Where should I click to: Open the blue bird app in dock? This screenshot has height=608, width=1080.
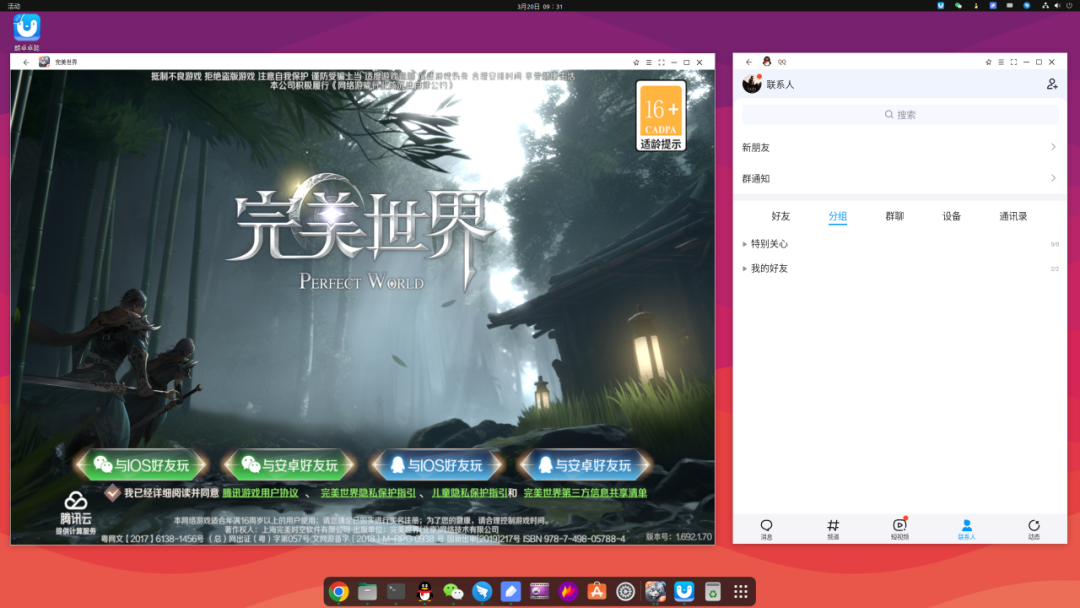pyautogui.click(x=482, y=591)
